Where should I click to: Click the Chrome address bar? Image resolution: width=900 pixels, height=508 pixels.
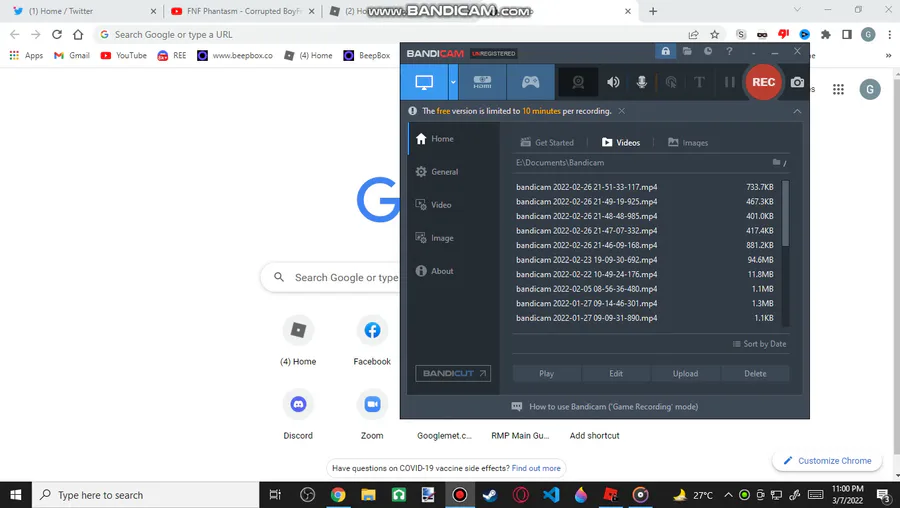(390, 34)
